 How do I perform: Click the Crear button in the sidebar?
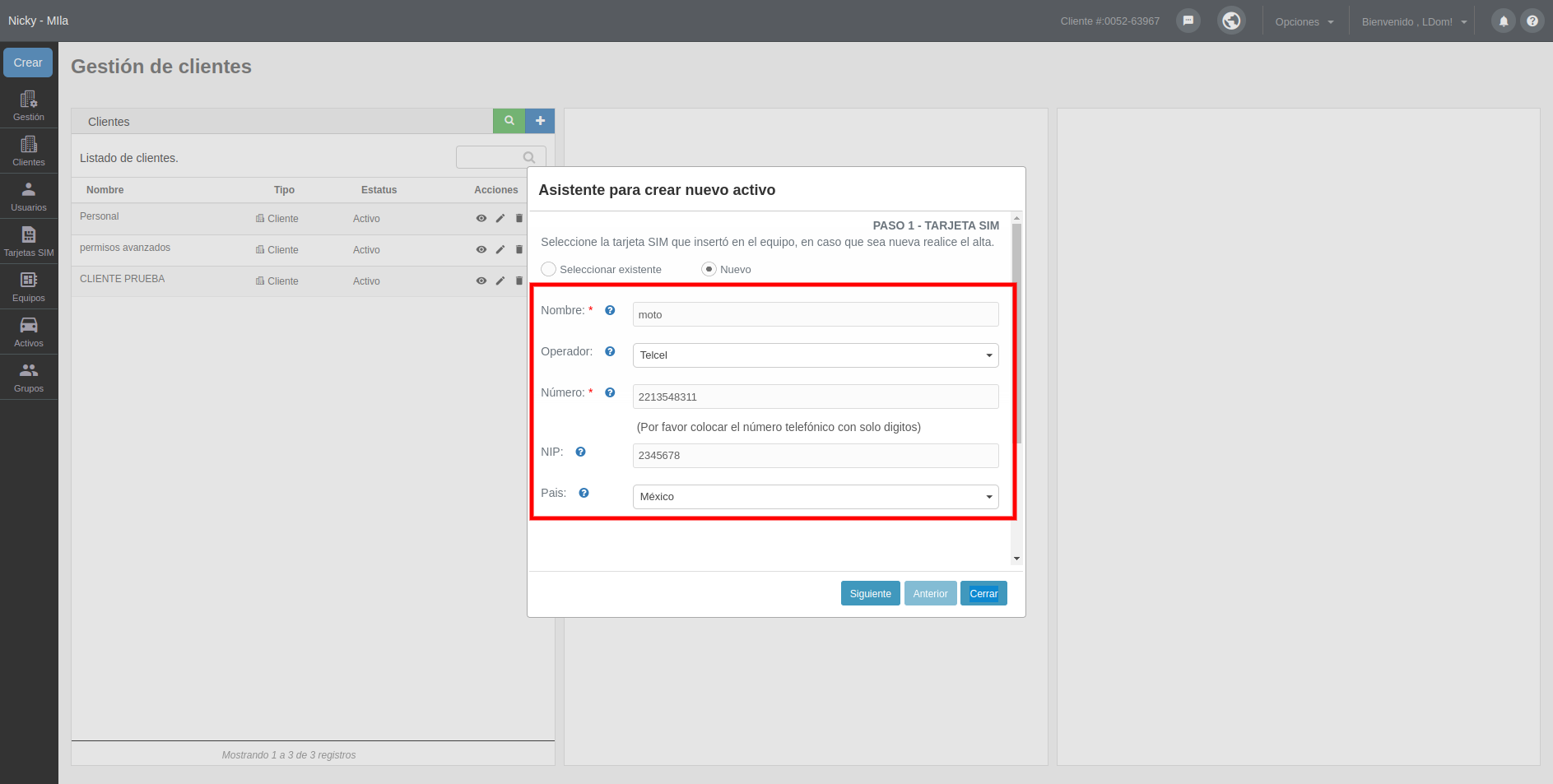pyautogui.click(x=28, y=63)
